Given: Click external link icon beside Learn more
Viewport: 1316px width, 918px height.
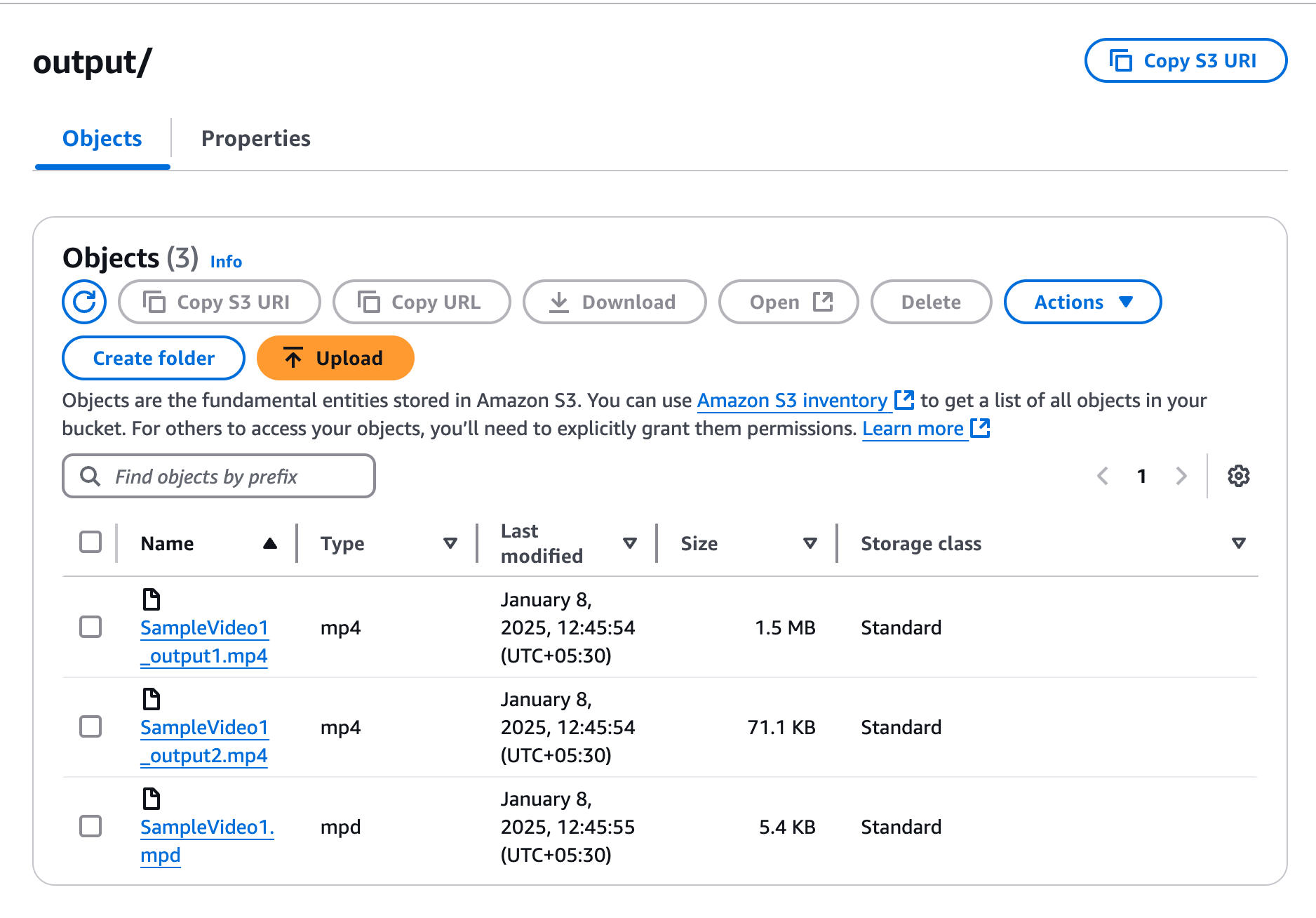Looking at the screenshot, I should [980, 428].
